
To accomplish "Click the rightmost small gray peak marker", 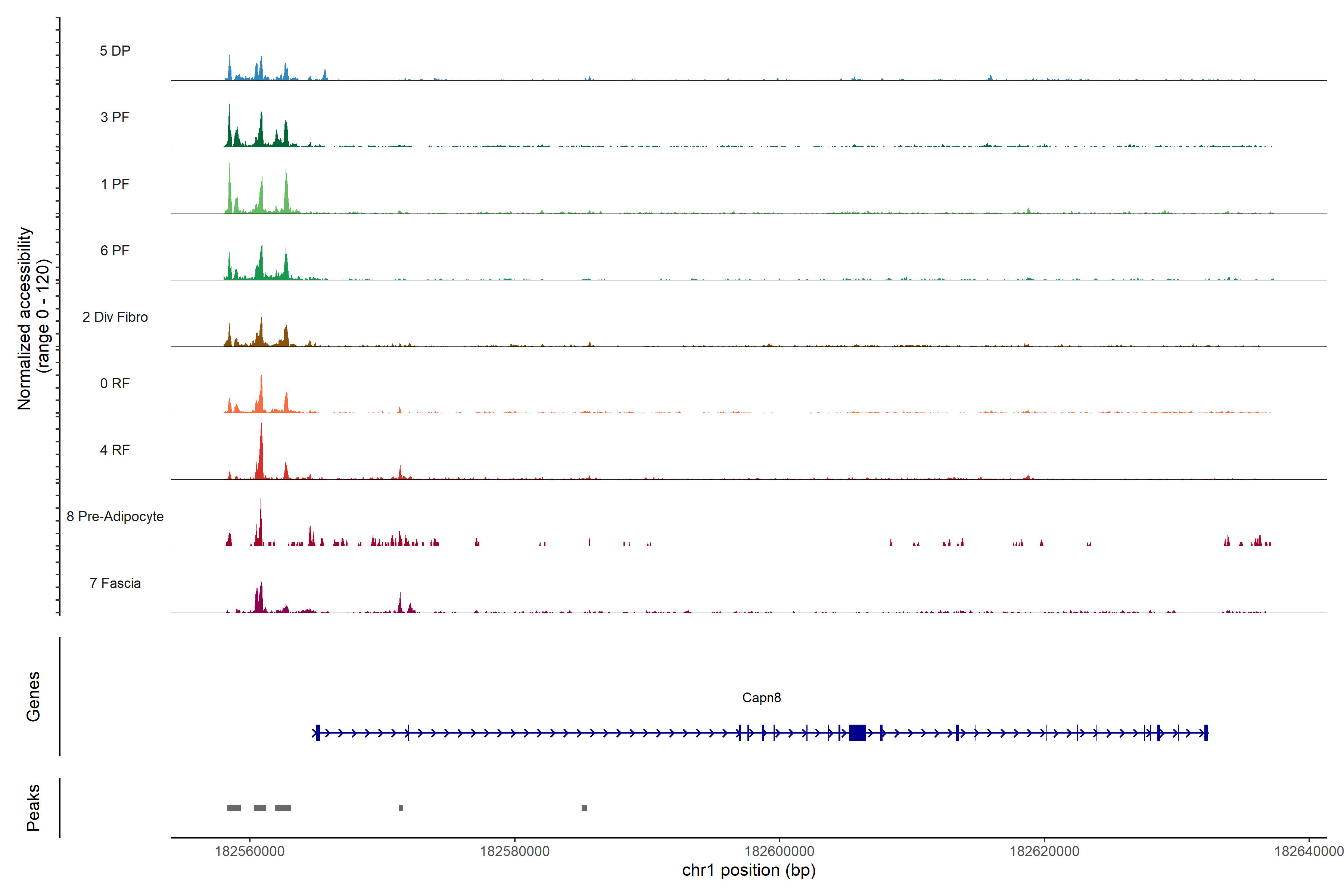I will [x=584, y=808].
